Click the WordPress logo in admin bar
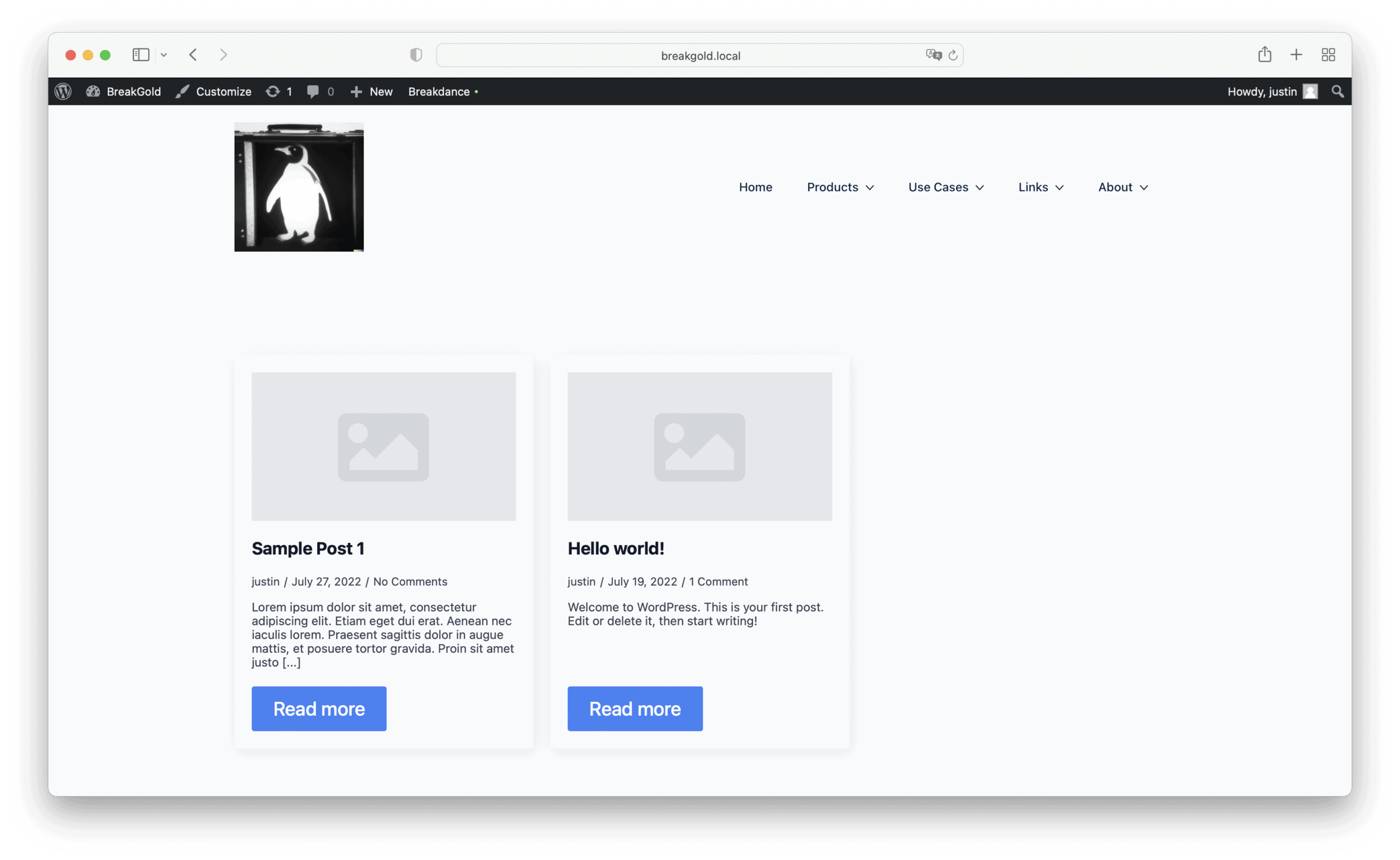This screenshot has height=860, width=1400. tap(63, 91)
